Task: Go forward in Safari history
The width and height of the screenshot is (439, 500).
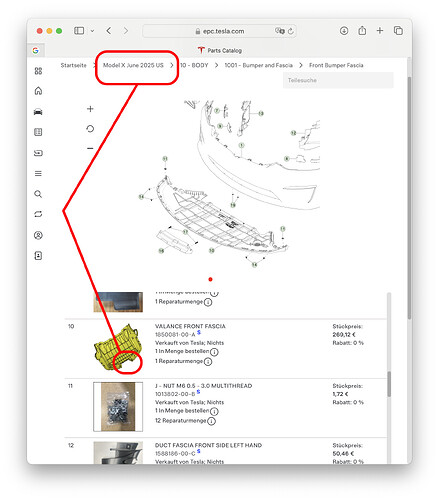Action: click(126, 31)
